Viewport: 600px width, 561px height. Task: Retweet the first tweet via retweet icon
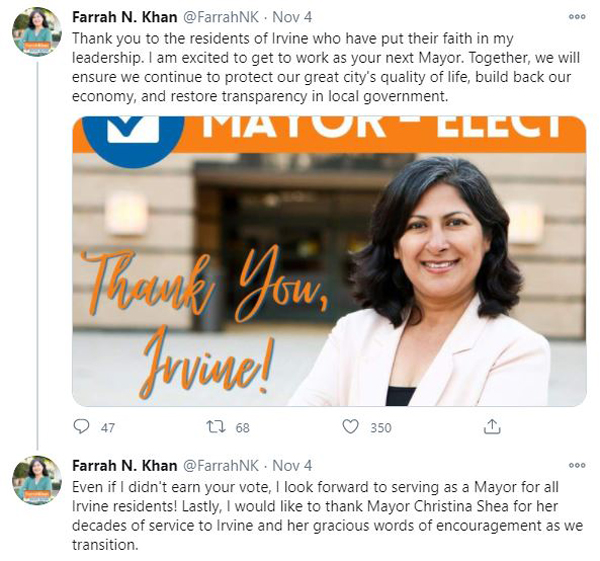(x=216, y=426)
